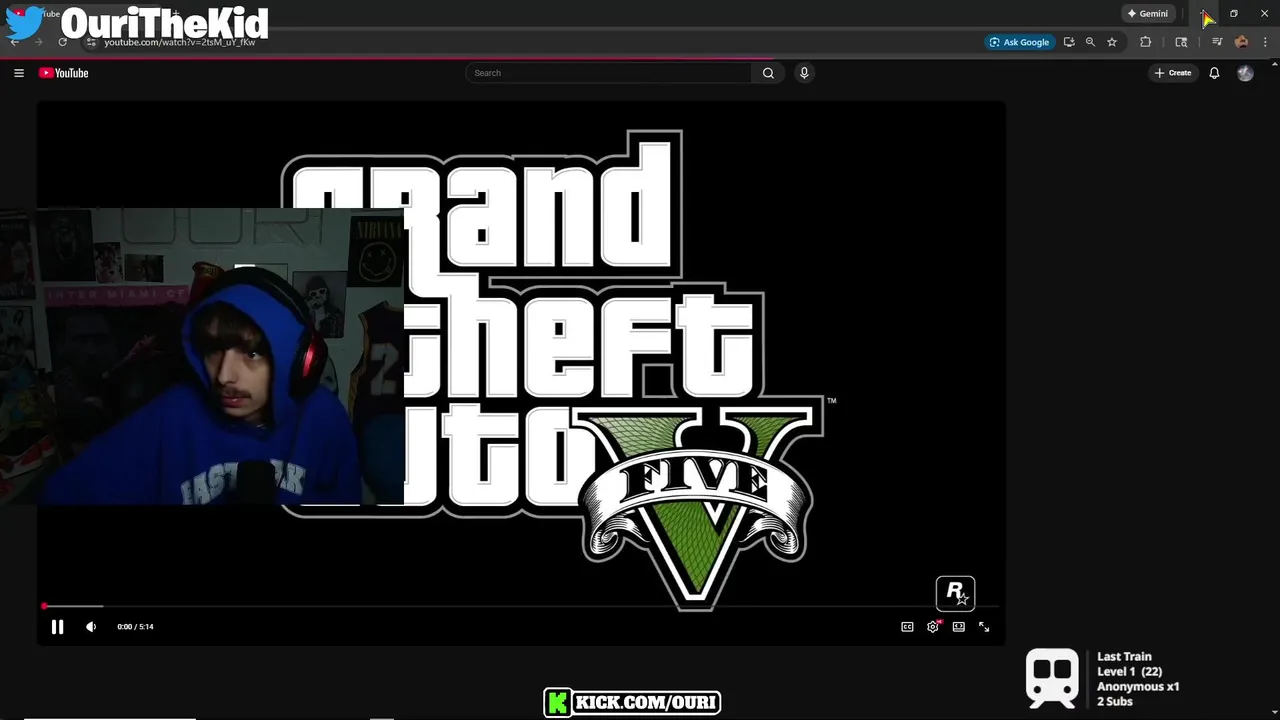Click the Rockstar channel watermark in video

click(955, 593)
